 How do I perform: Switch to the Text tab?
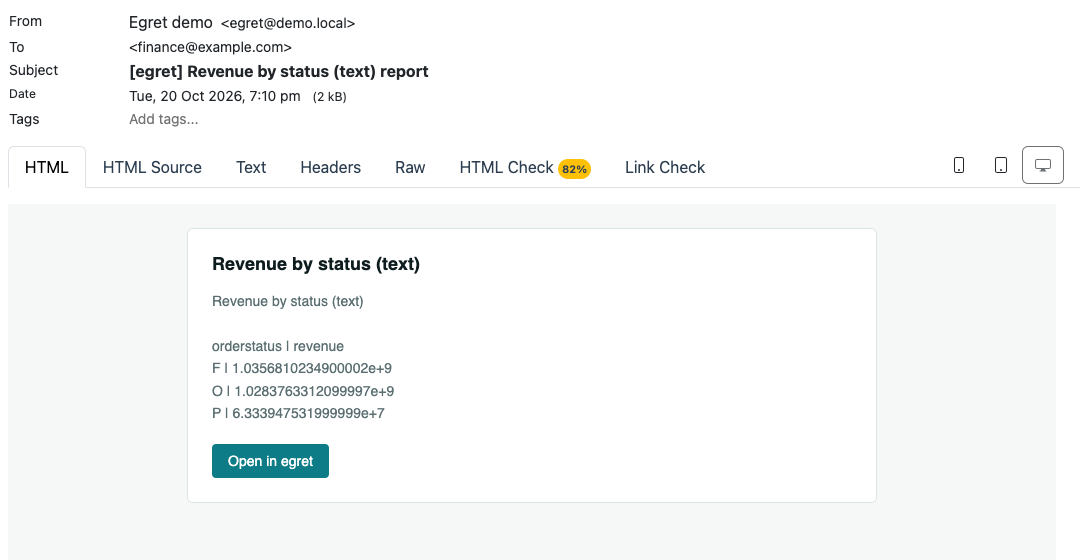pos(251,167)
